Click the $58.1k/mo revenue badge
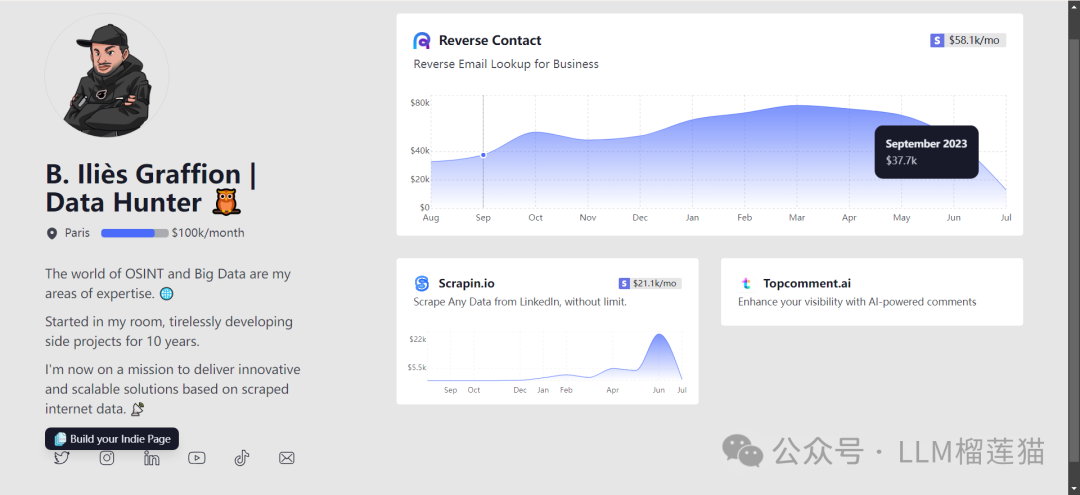1080x495 pixels. point(968,41)
